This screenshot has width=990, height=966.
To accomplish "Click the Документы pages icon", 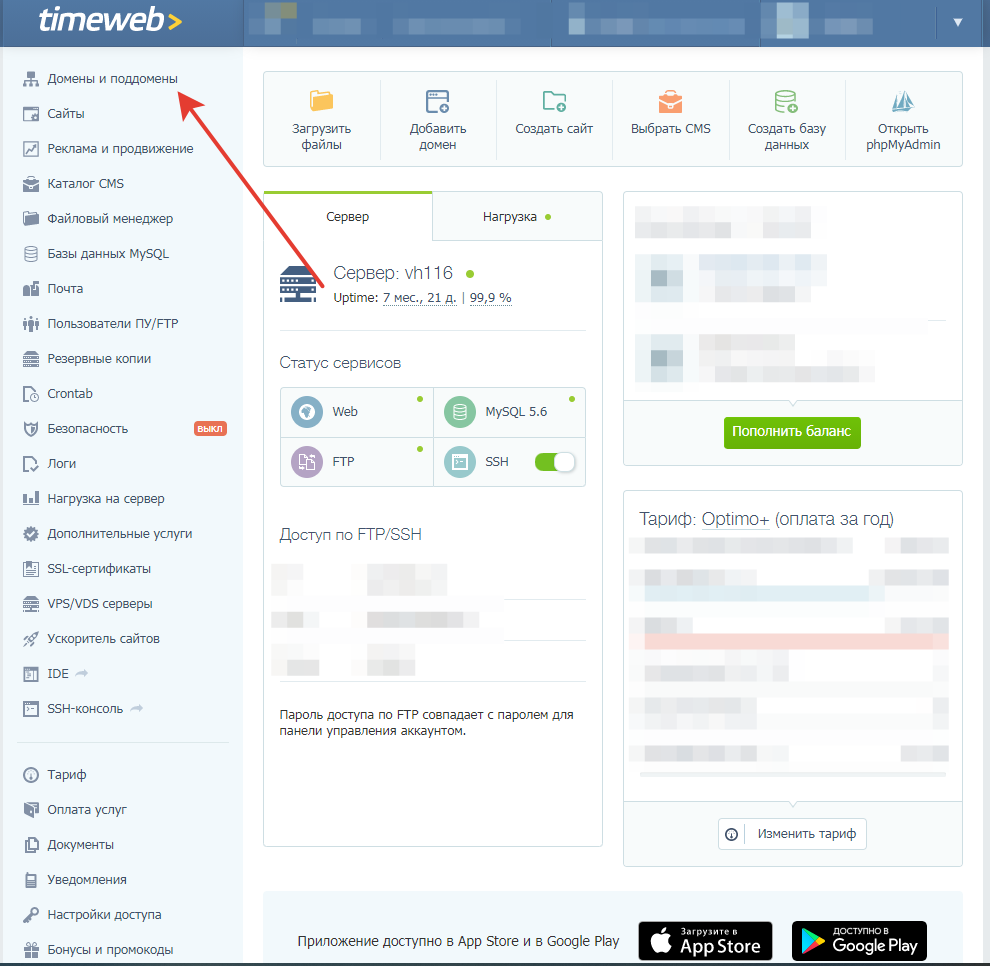I will 30,845.
